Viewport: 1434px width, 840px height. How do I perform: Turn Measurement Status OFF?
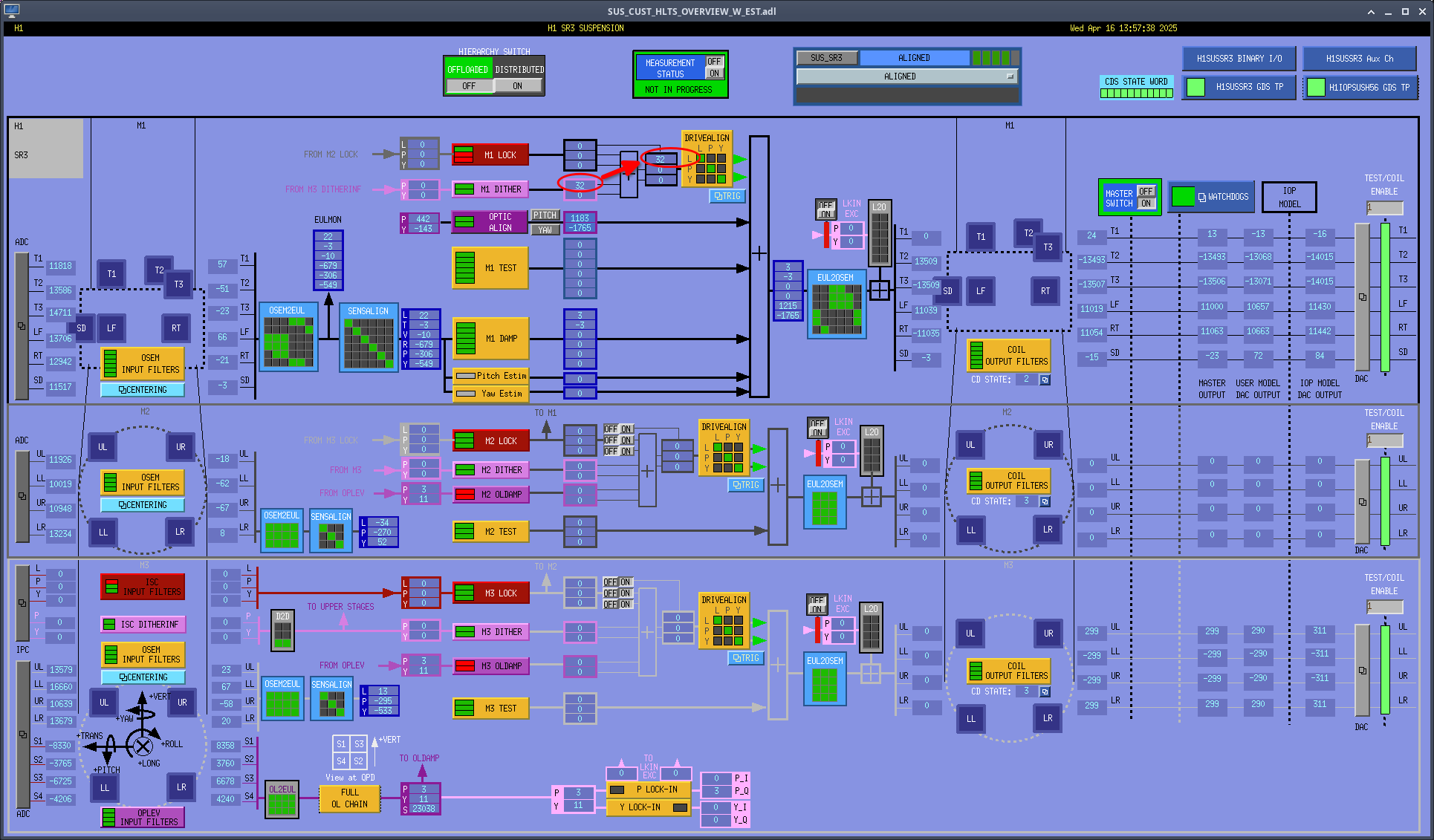[714, 62]
